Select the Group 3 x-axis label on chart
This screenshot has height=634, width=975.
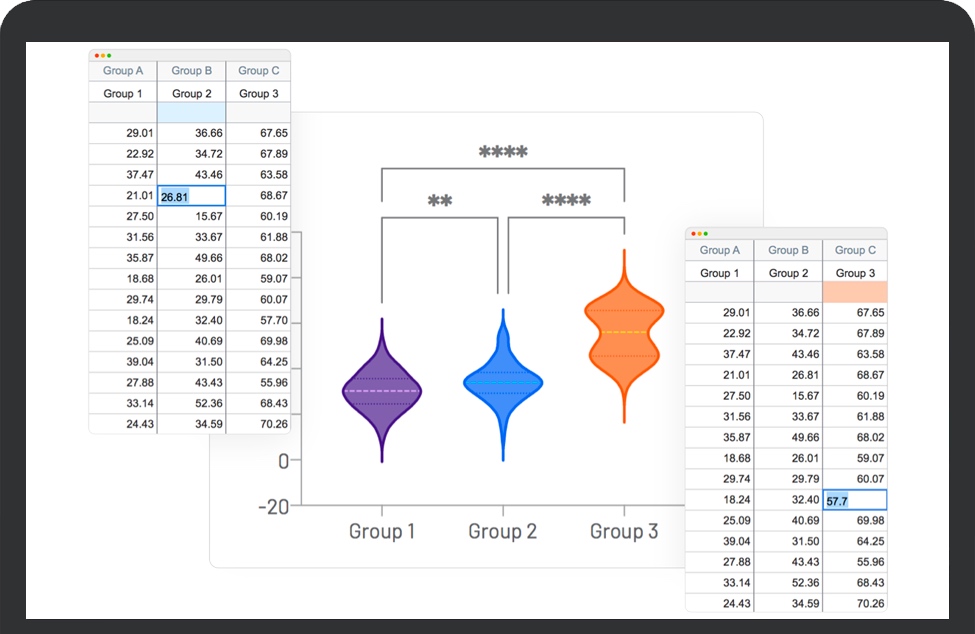coord(624,531)
